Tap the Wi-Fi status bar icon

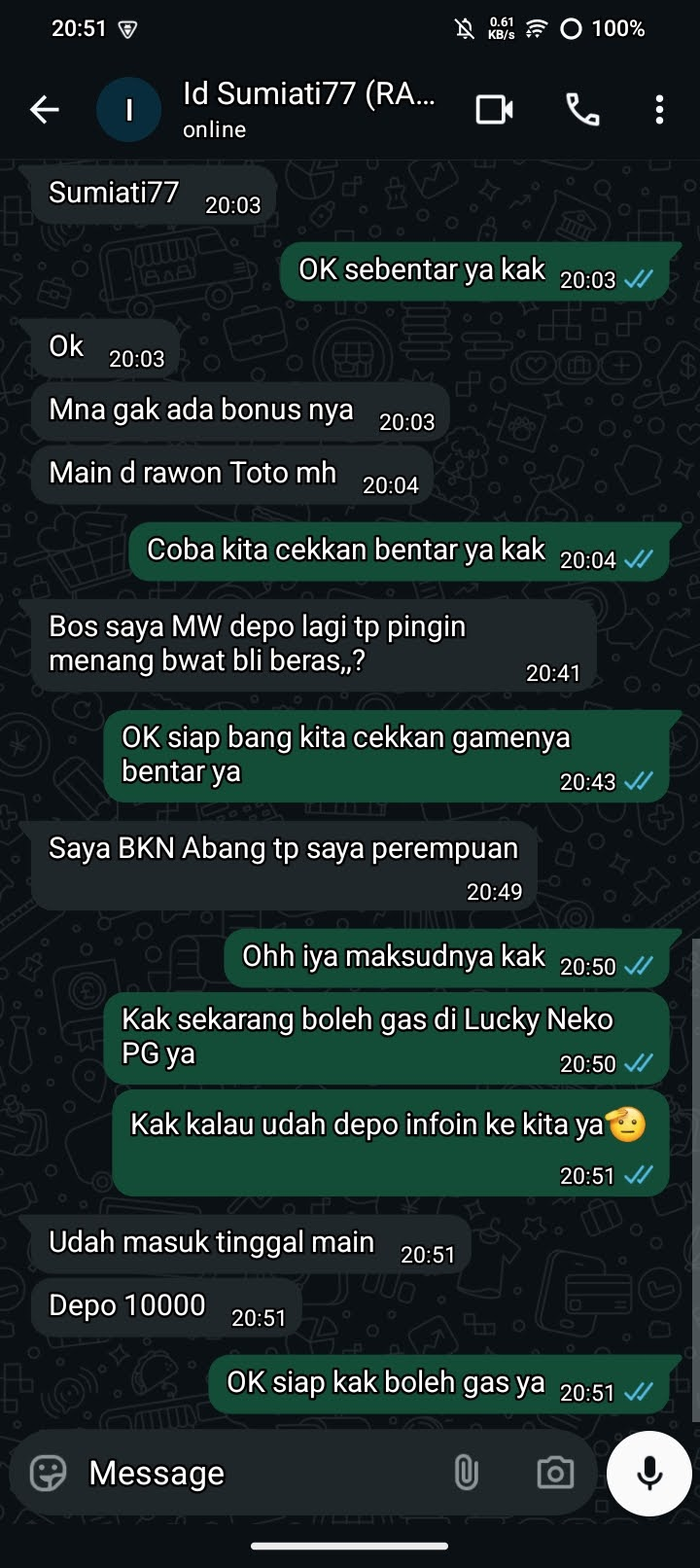click(x=535, y=29)
